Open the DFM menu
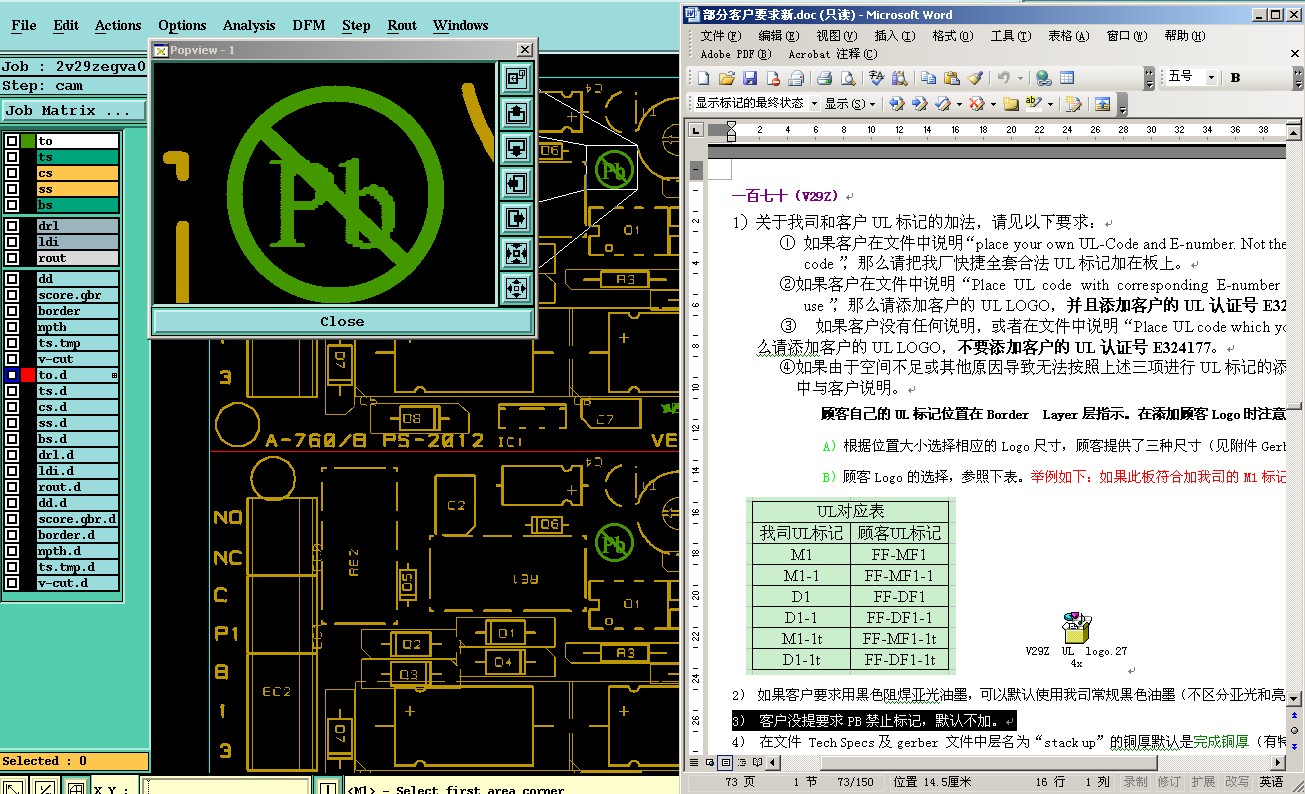Viewport: 1305px width, 794px height. click(309, 25)
